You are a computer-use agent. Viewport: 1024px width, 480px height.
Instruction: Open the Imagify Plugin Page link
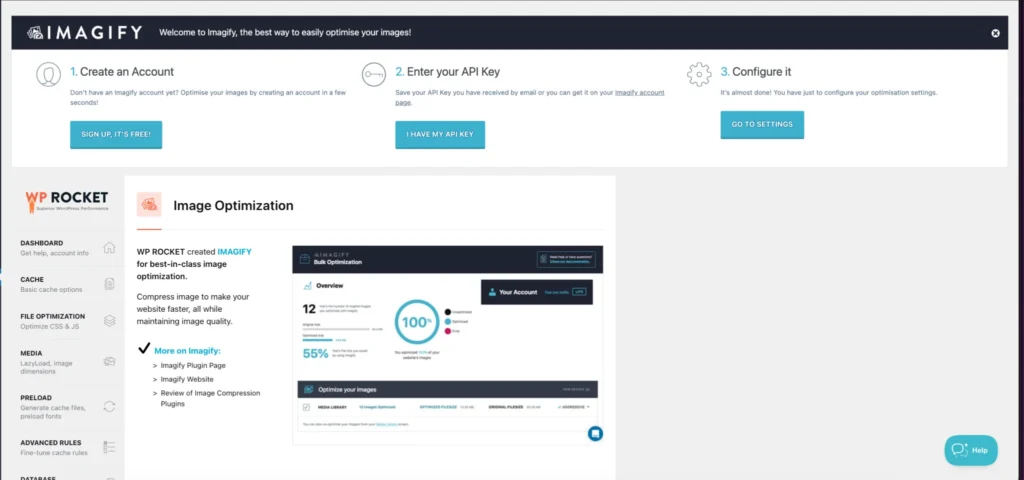(195, 367)
